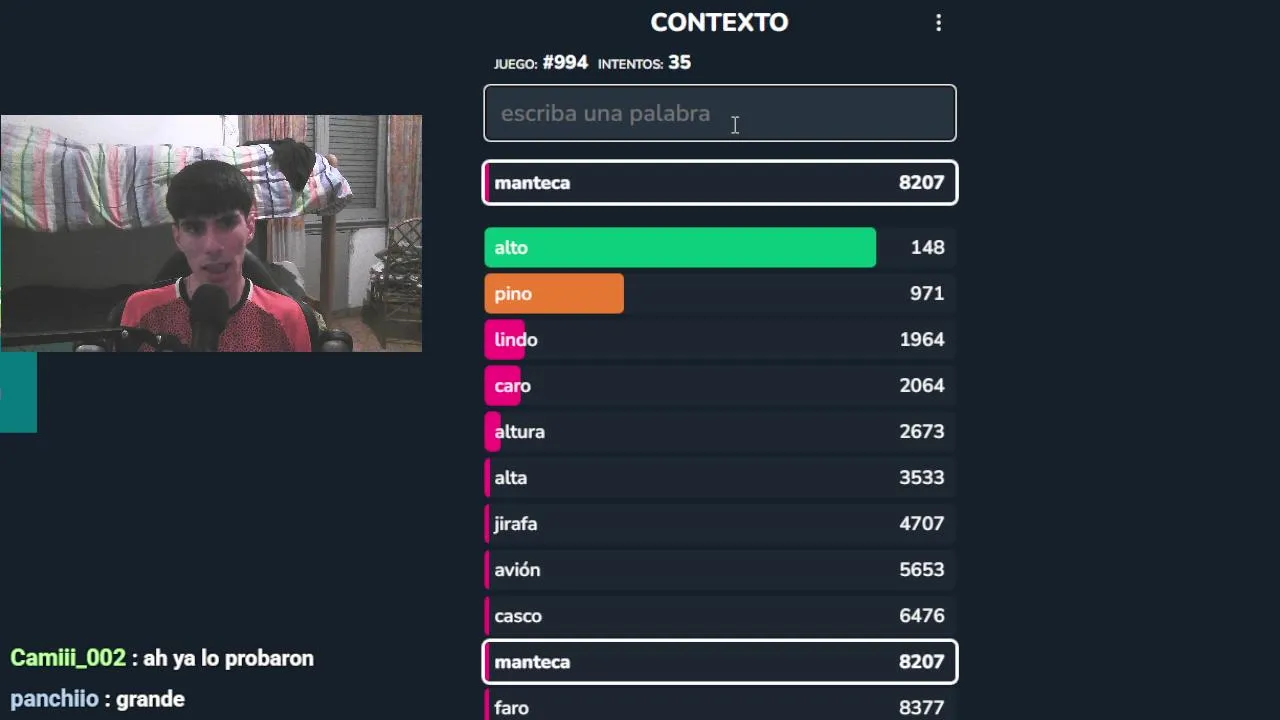This screenshot has height=720, width=1280.
Task: Click the game number #994 label
Action: click(565, 63)
